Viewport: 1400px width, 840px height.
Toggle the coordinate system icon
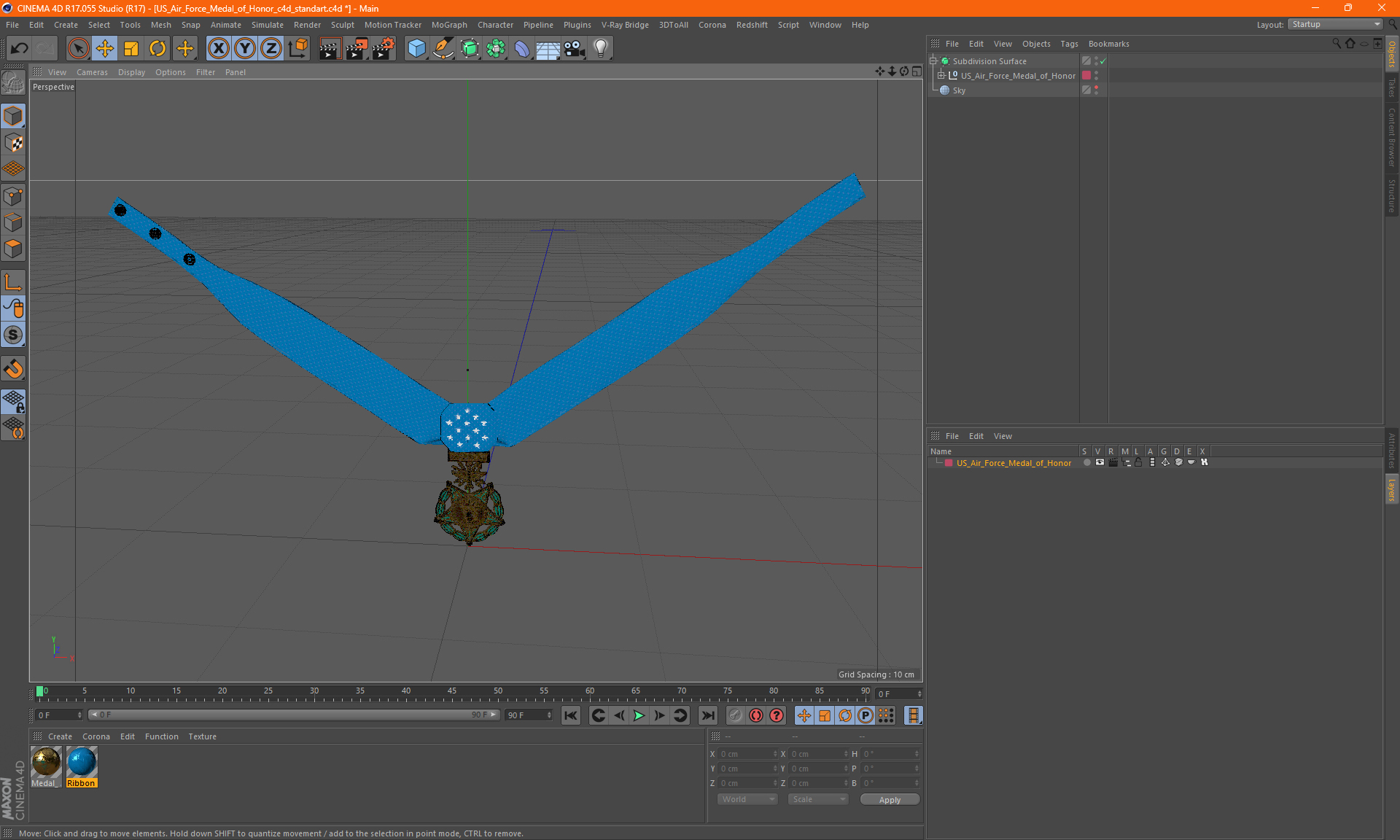click(x=298, y=49)
